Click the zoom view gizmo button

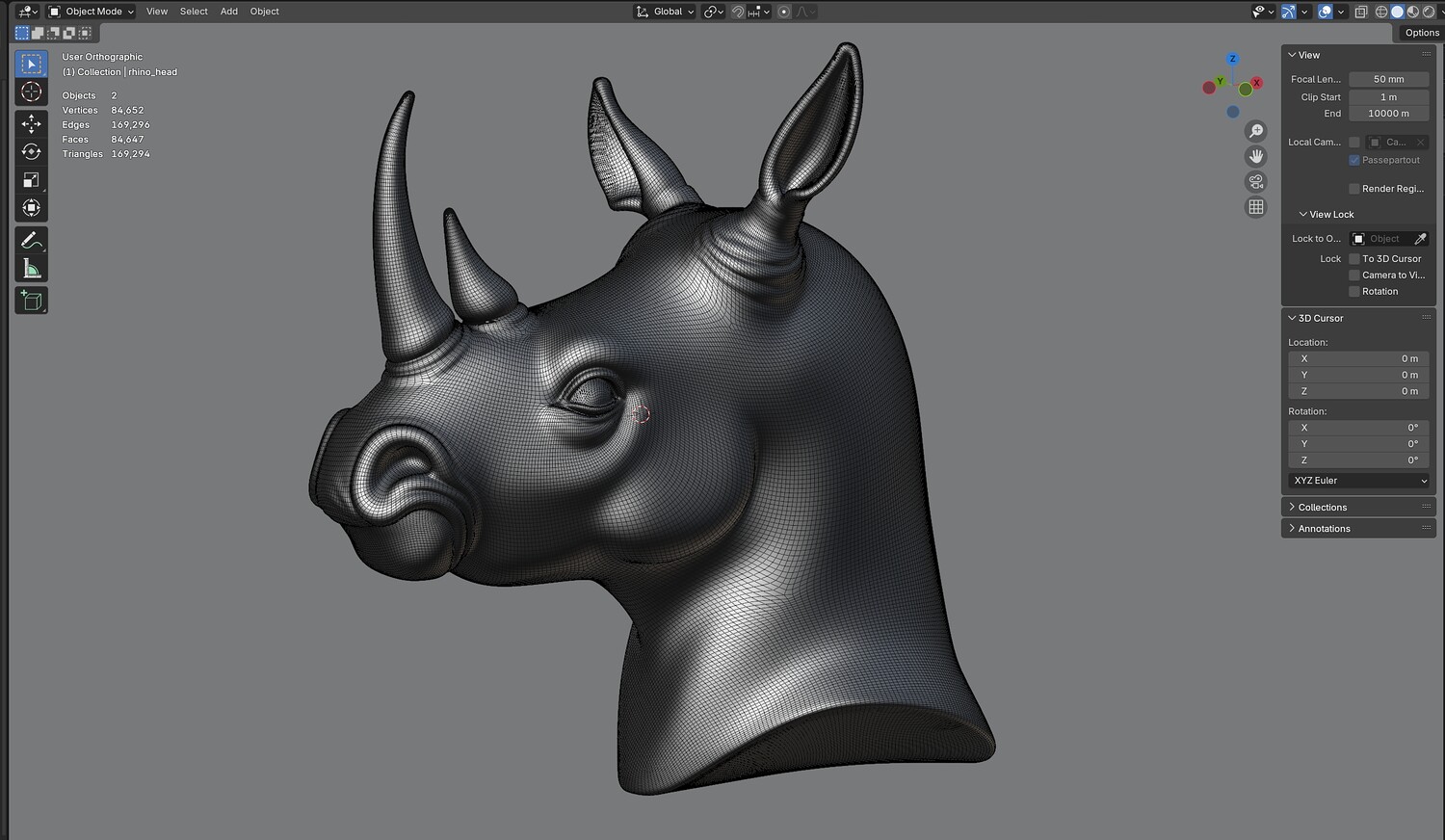coord(1256,131)
